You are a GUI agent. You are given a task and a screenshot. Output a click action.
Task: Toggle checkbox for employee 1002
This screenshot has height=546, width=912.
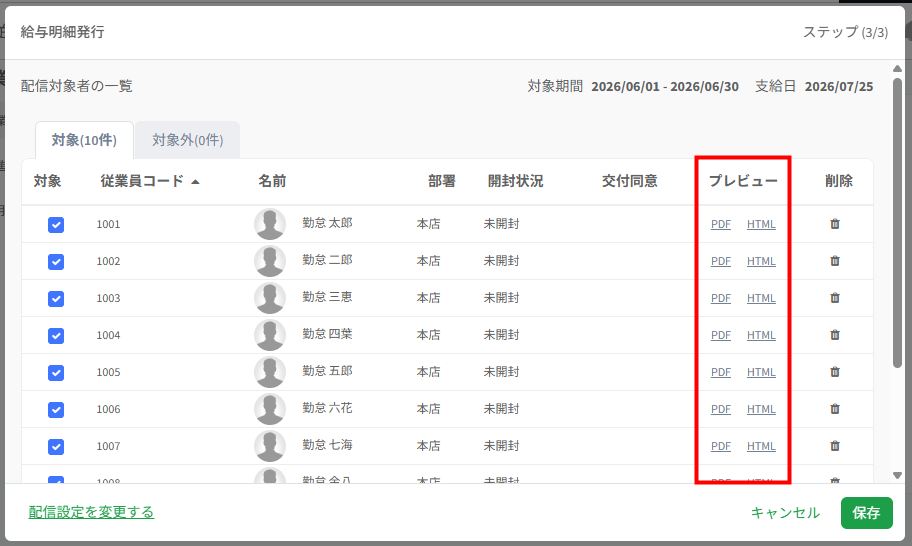56,262
